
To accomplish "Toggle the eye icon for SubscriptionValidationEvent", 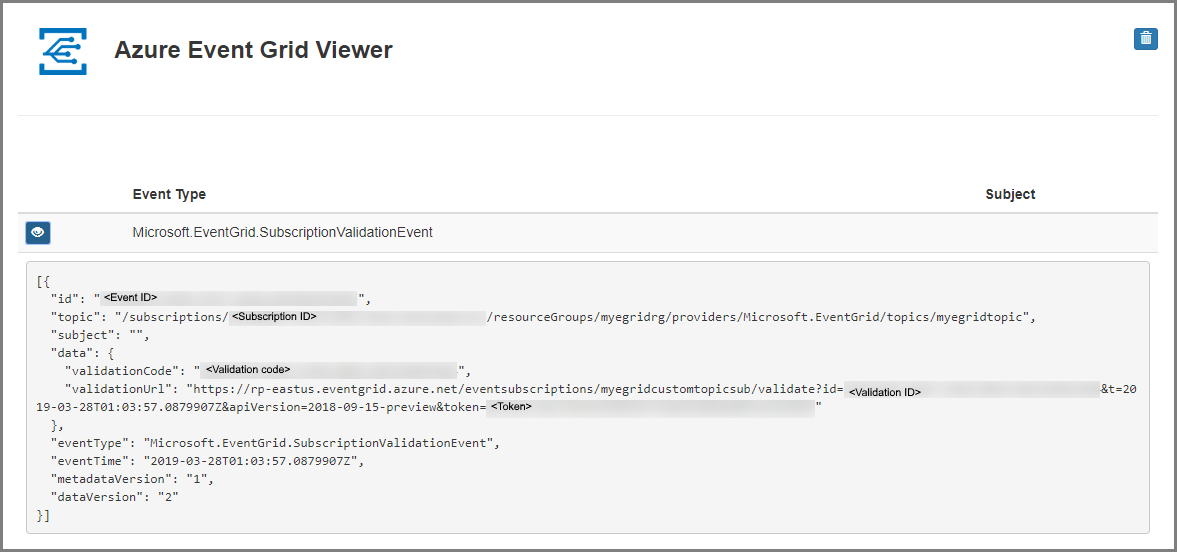I will point(38,233).
